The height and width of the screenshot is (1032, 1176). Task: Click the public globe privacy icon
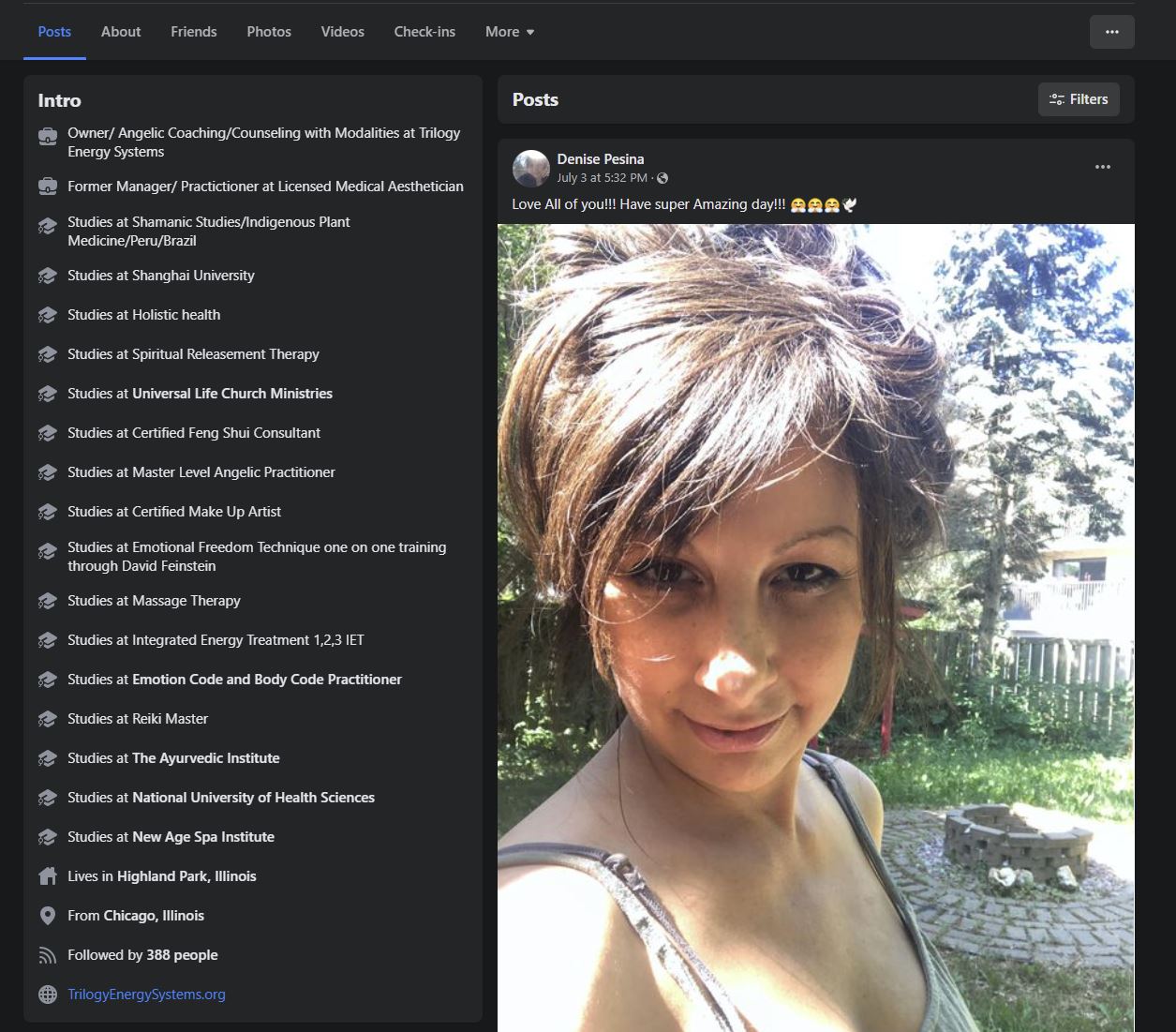pos(662,178)
